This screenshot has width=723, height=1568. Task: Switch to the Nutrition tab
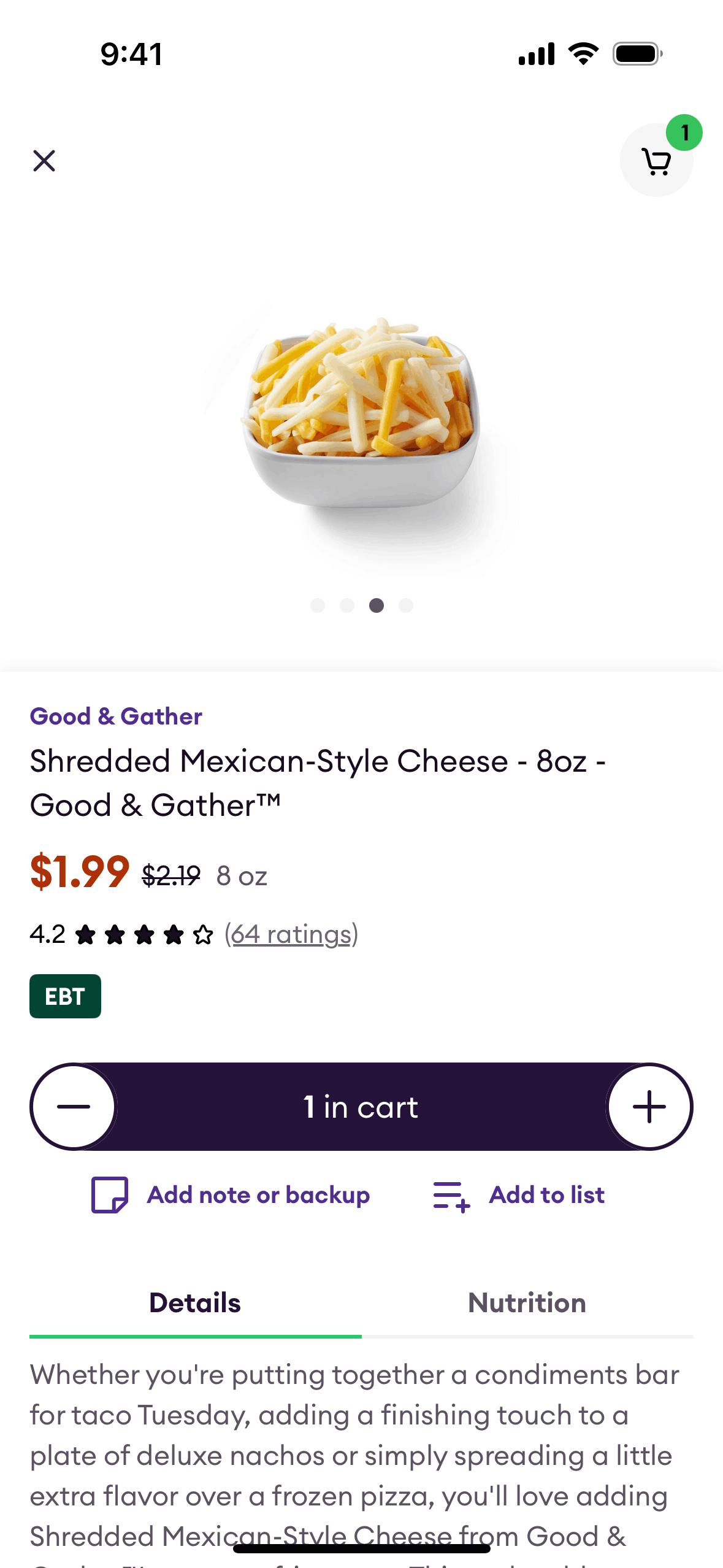[527, 1303]
